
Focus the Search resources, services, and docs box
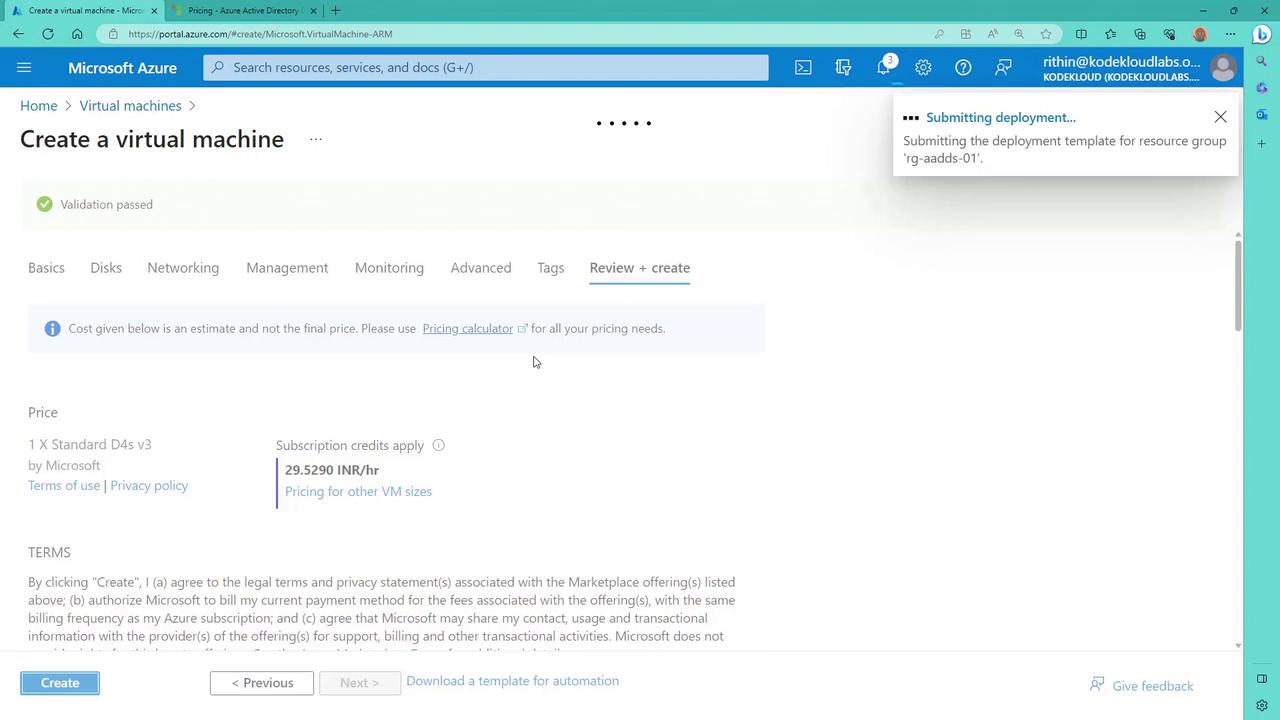(x=486, y=67)
